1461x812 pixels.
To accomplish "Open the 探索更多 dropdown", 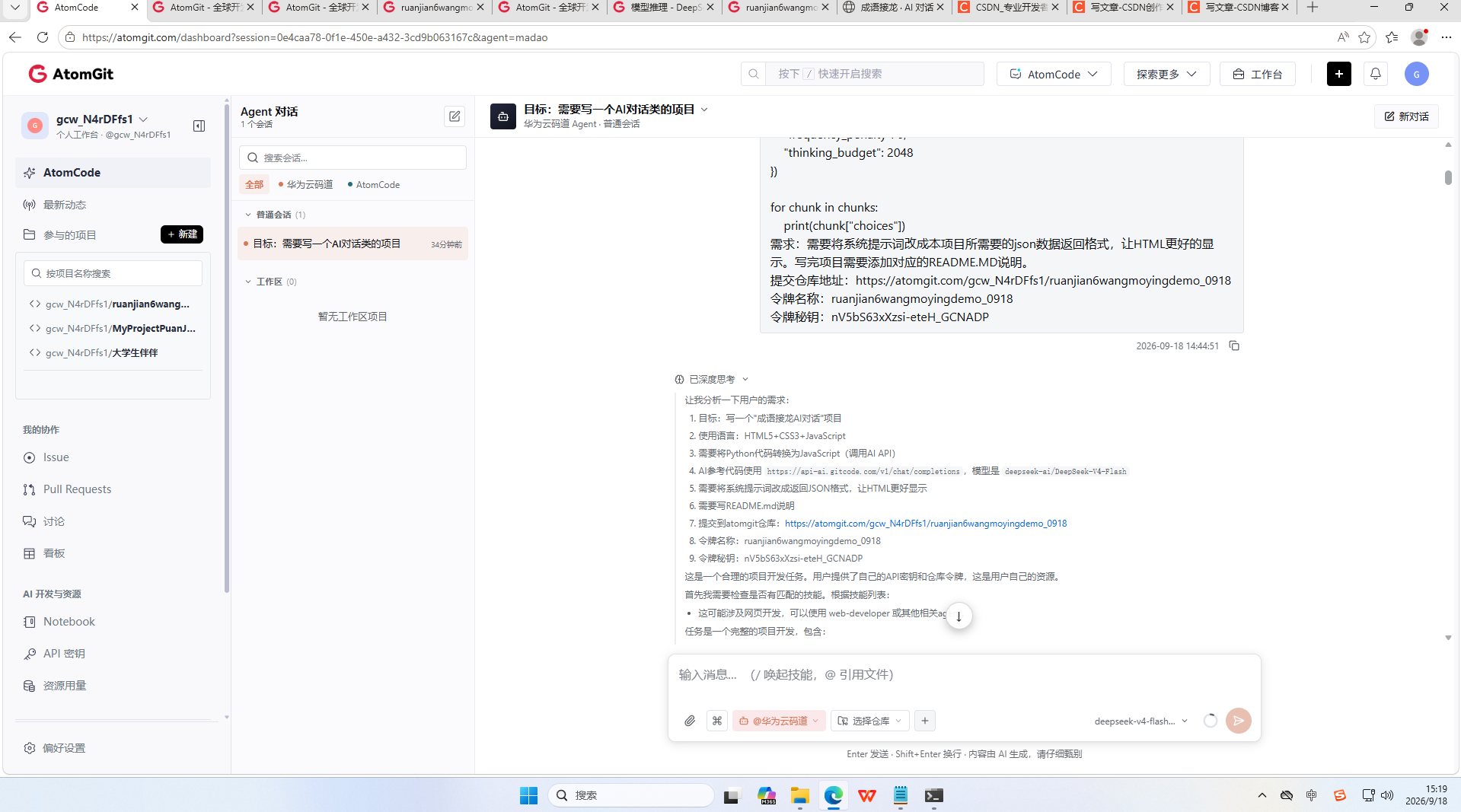I will click(1166, 74).
